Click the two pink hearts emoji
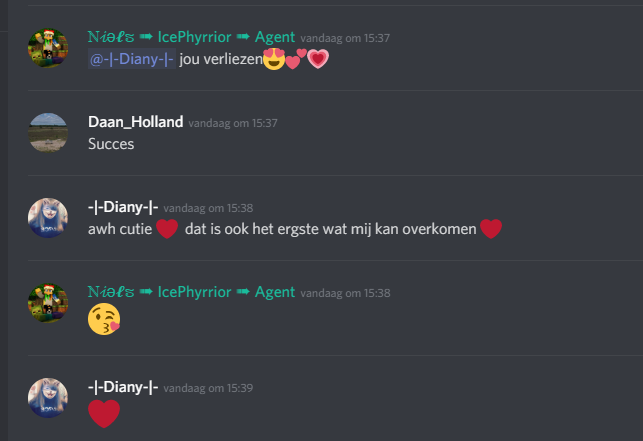 pos(296,59)
